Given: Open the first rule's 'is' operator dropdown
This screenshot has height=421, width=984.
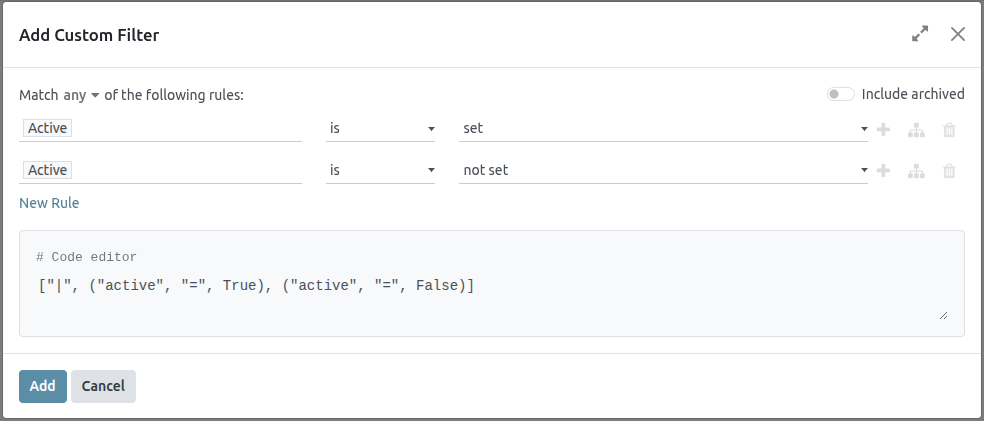Looking at the screenshot, I should coord(382,129).
